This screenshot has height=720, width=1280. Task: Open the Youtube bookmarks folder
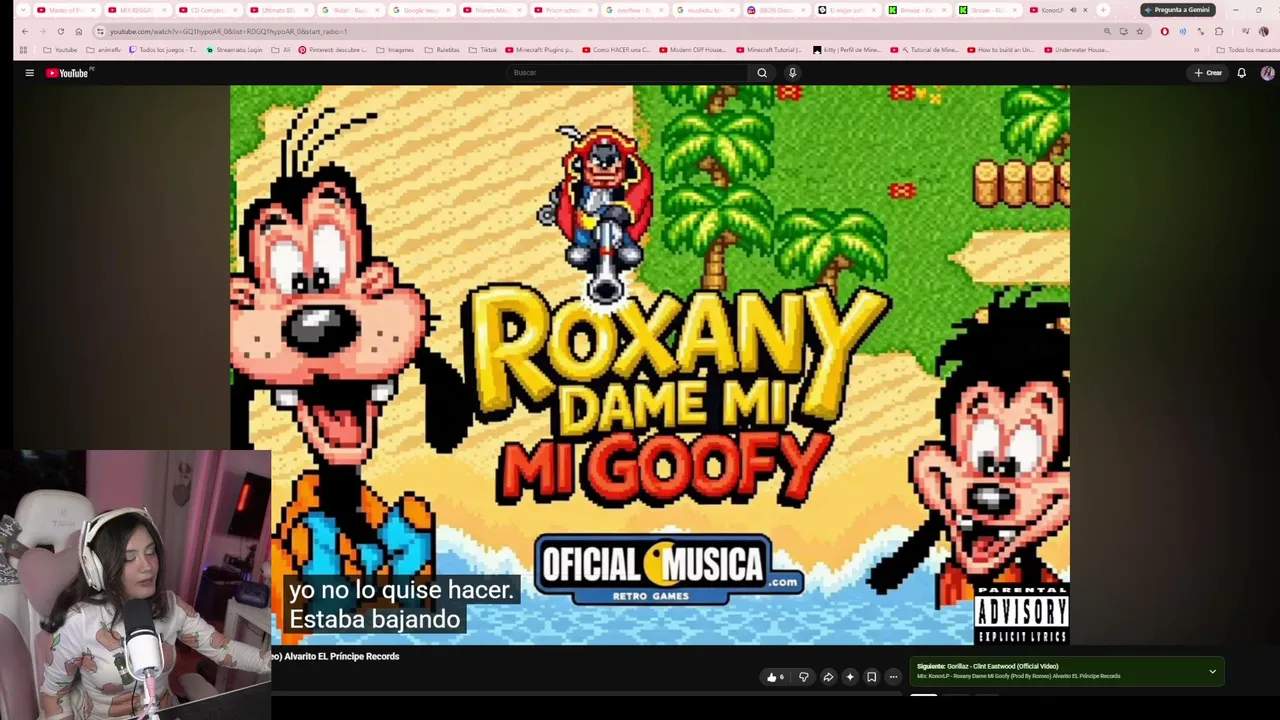pyautogui.click(x=60, y=50)
